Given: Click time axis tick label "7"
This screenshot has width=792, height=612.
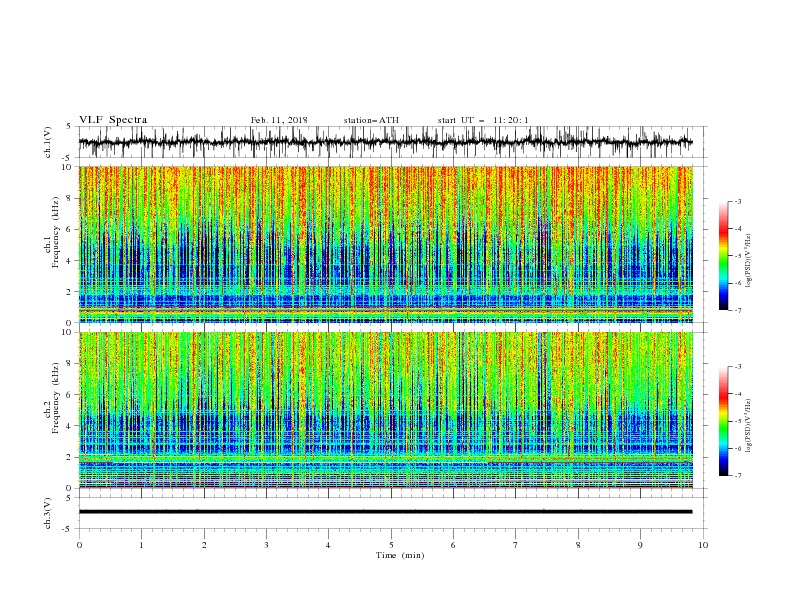Looking at the screenshot, I should pos(516,545).
